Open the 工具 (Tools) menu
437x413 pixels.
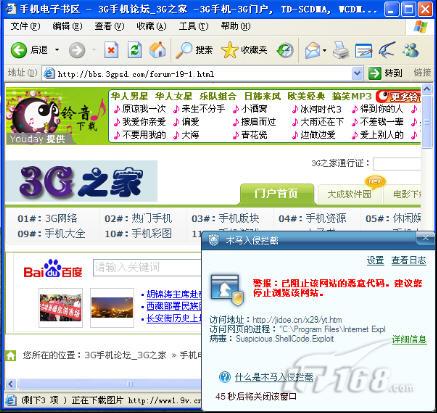(x=193, y=26)
